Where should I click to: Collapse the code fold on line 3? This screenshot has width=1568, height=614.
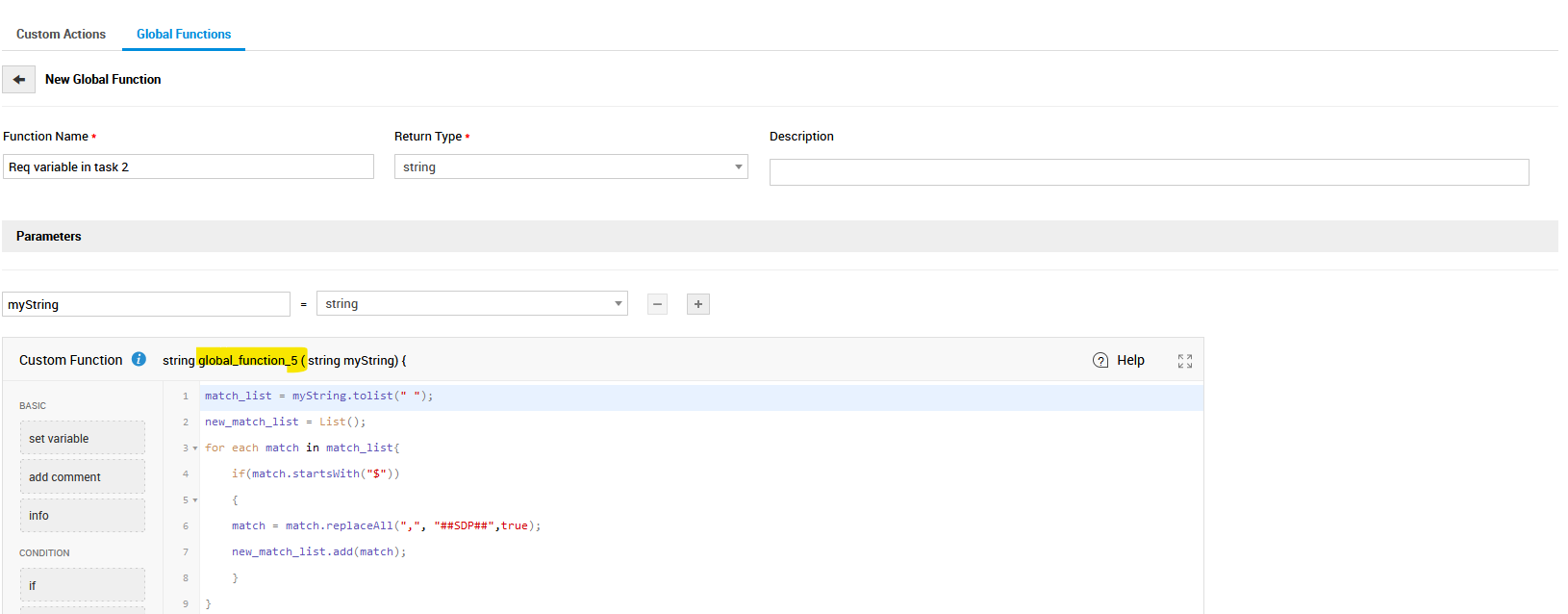[x=195, y=448]
